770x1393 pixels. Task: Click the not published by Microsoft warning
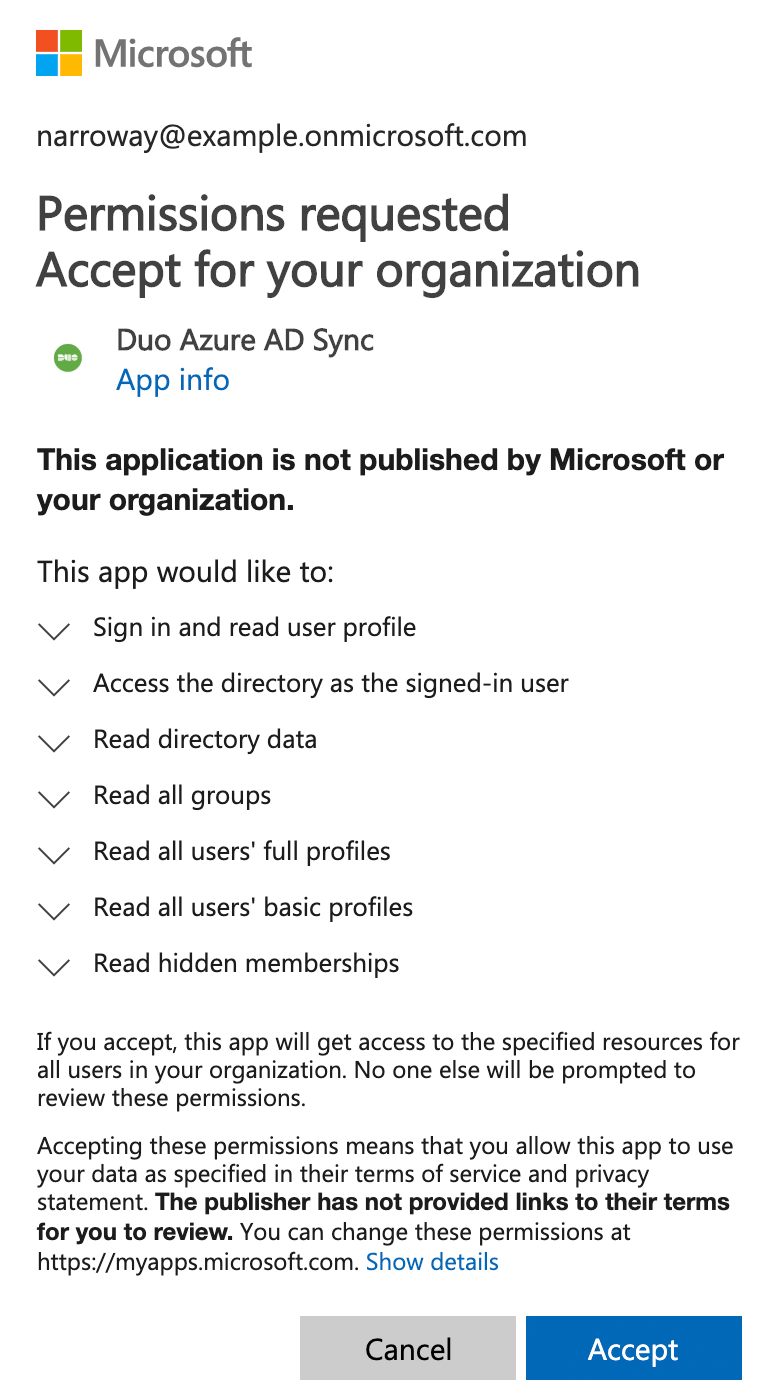(379, 479)
